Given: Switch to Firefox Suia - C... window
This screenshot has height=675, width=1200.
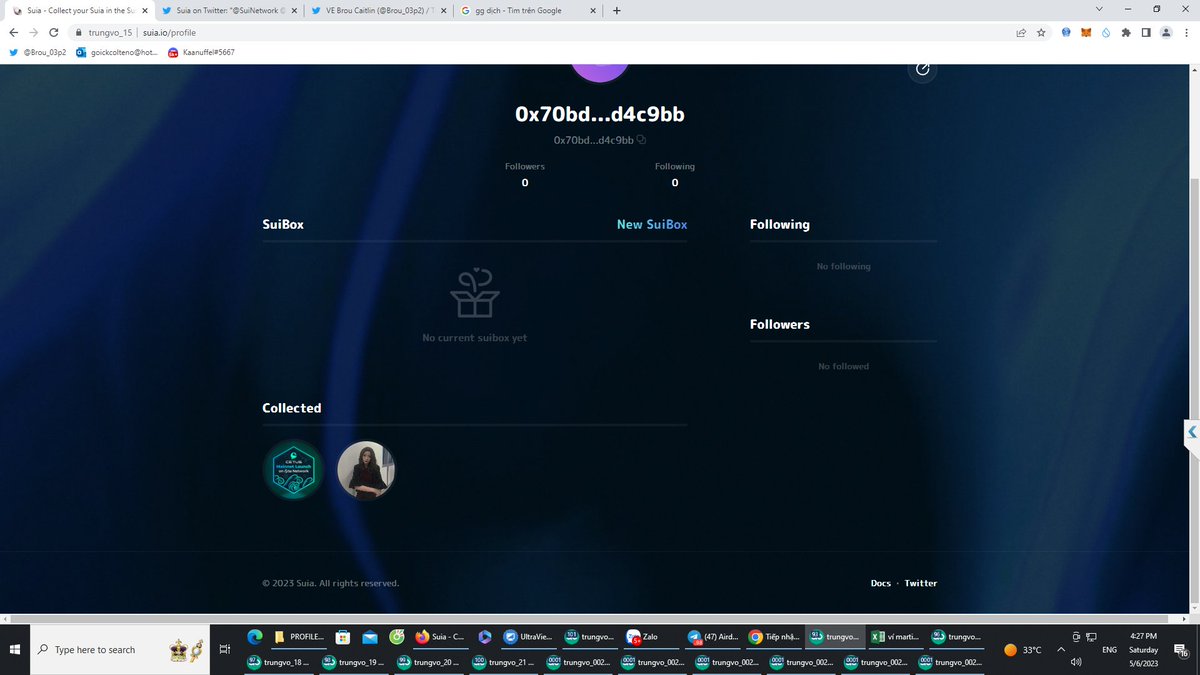Looking at the screenshot, I should point(440,636).
